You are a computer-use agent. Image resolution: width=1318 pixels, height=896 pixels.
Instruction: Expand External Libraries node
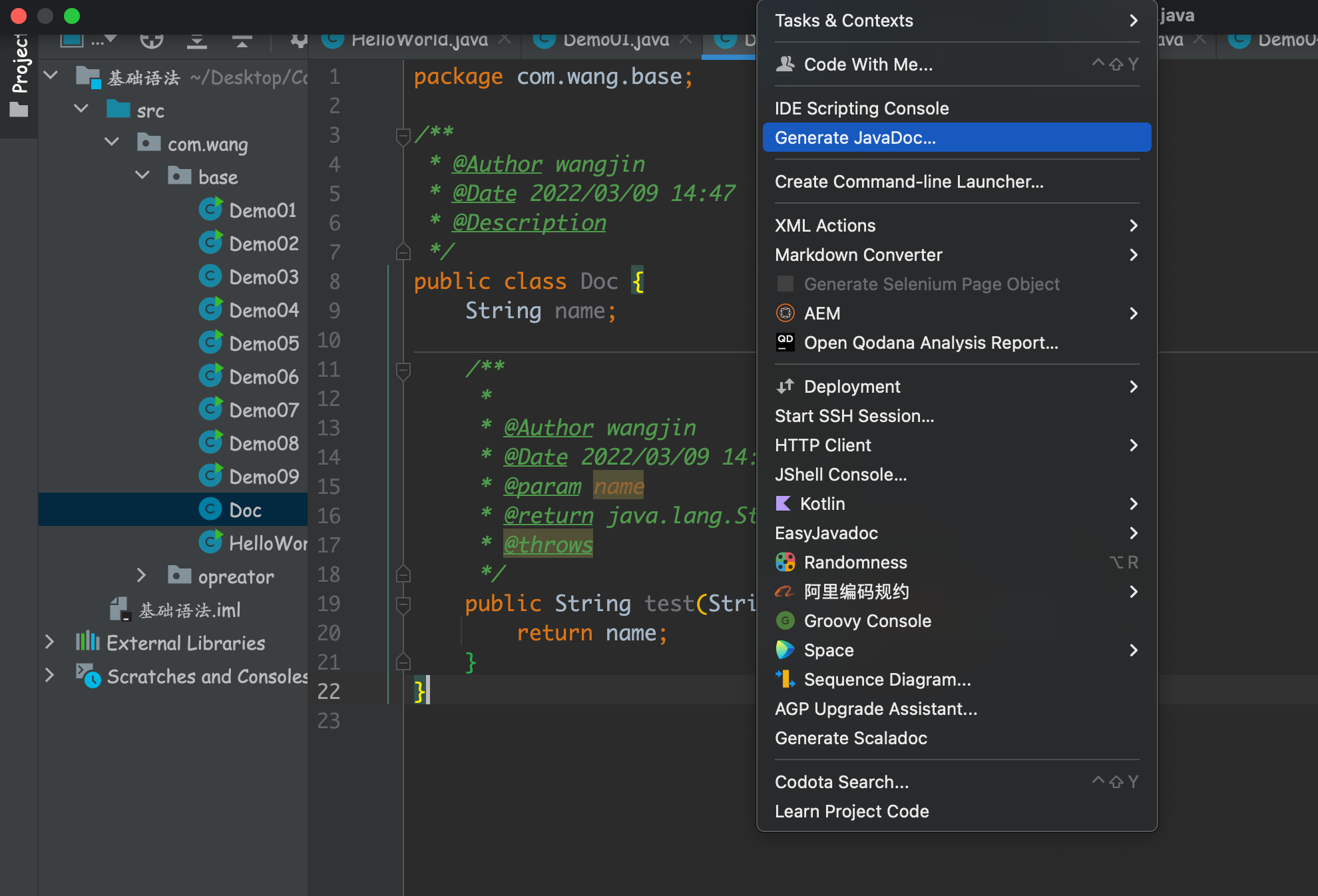click(x=49, y=642)
